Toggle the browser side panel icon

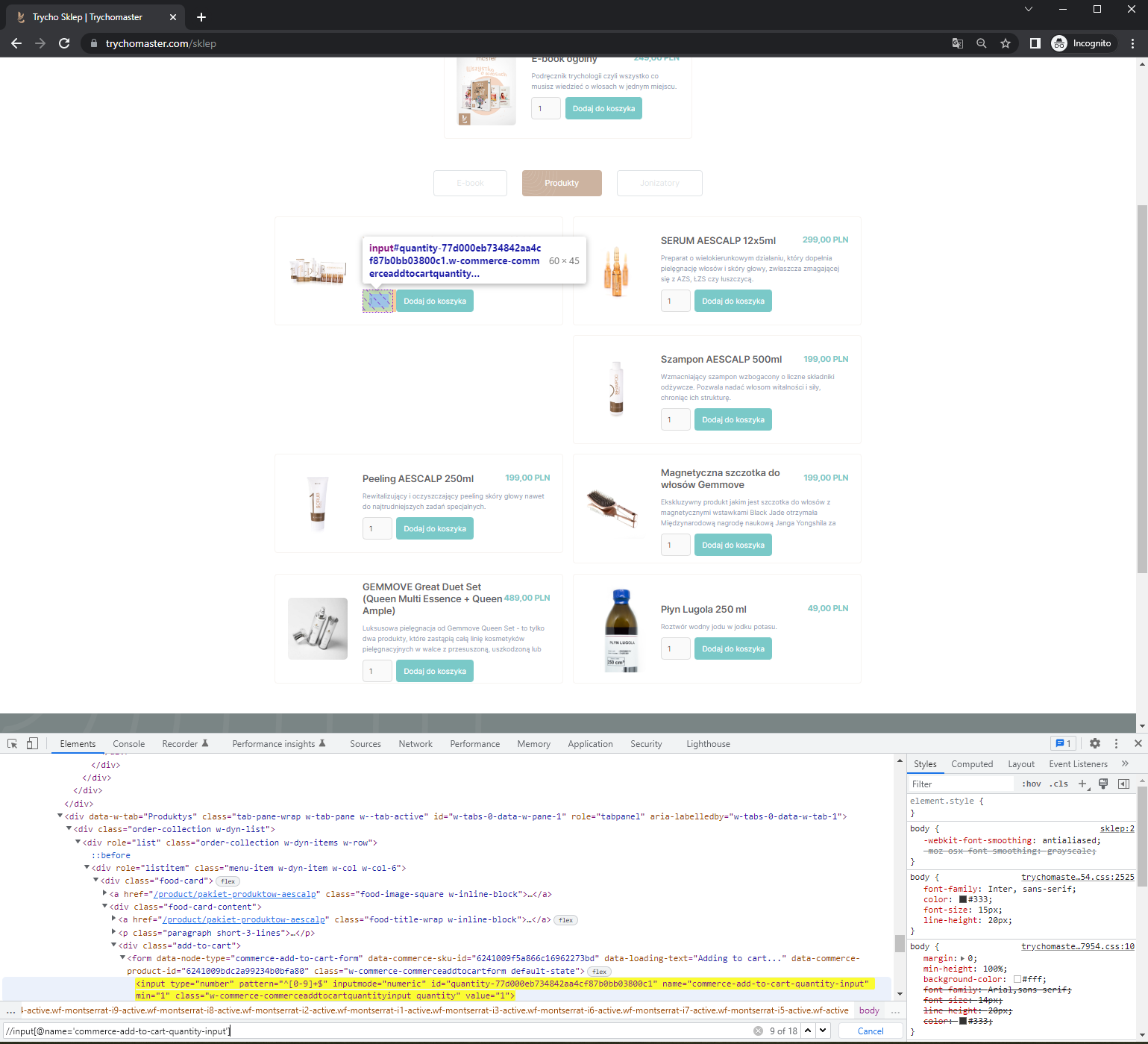[x=1035, y=43]
